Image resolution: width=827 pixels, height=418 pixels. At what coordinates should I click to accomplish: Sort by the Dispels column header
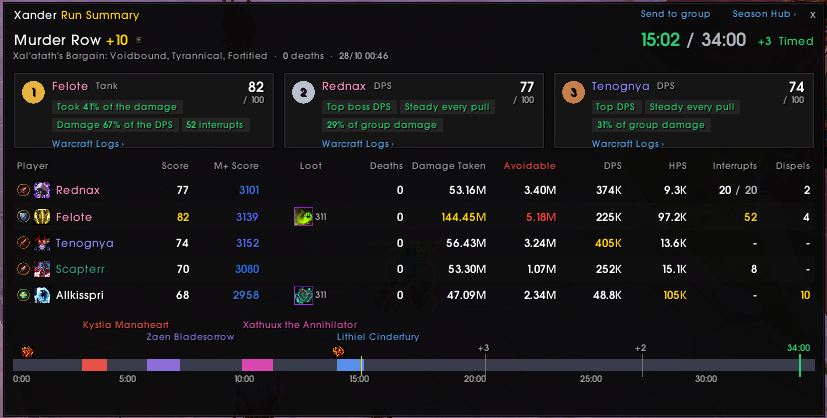[x=793, y=166]
